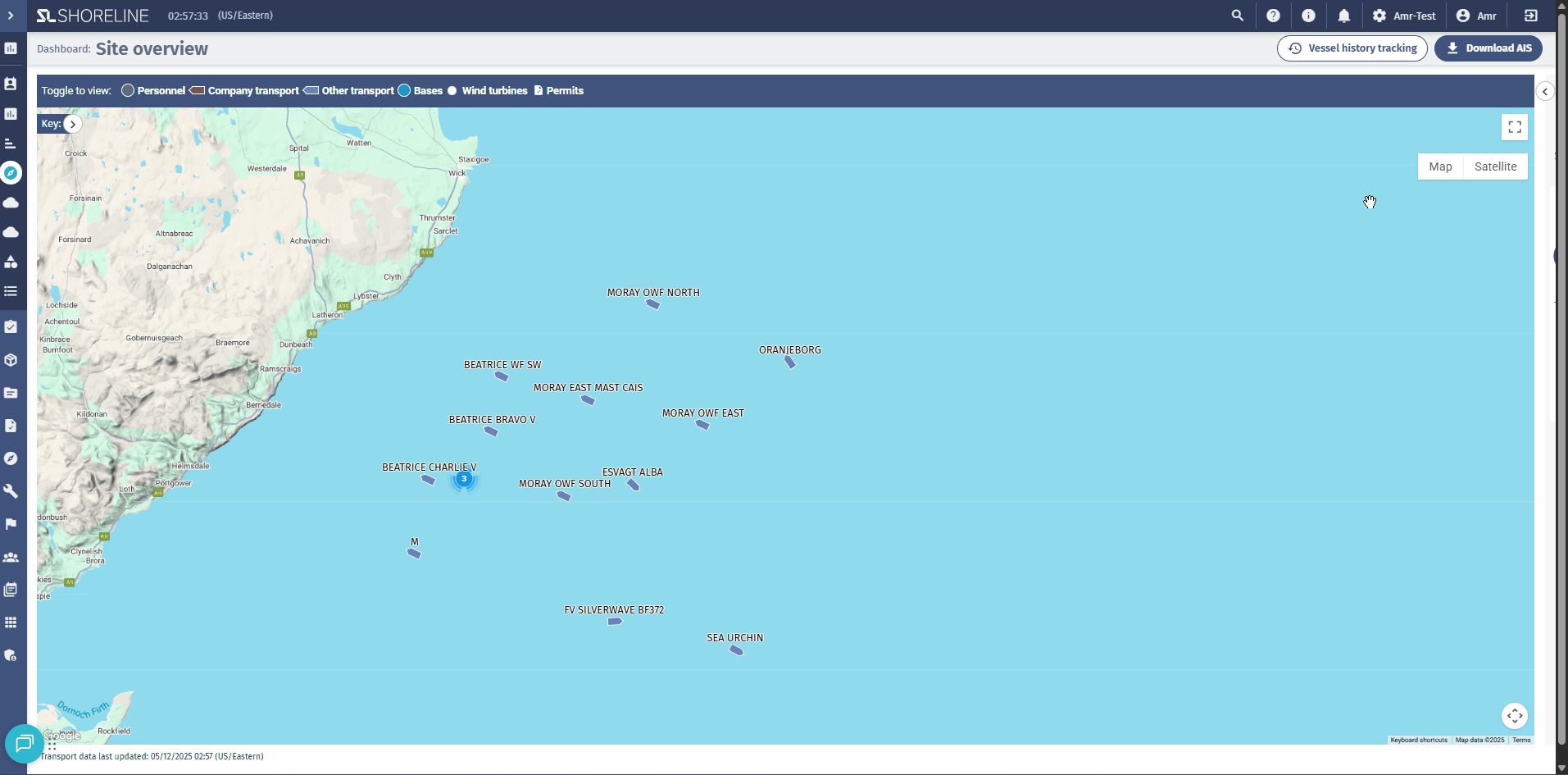Click the search magnifier icon in header
Screen dimensions: 1568x775
tap(1237, 16)
